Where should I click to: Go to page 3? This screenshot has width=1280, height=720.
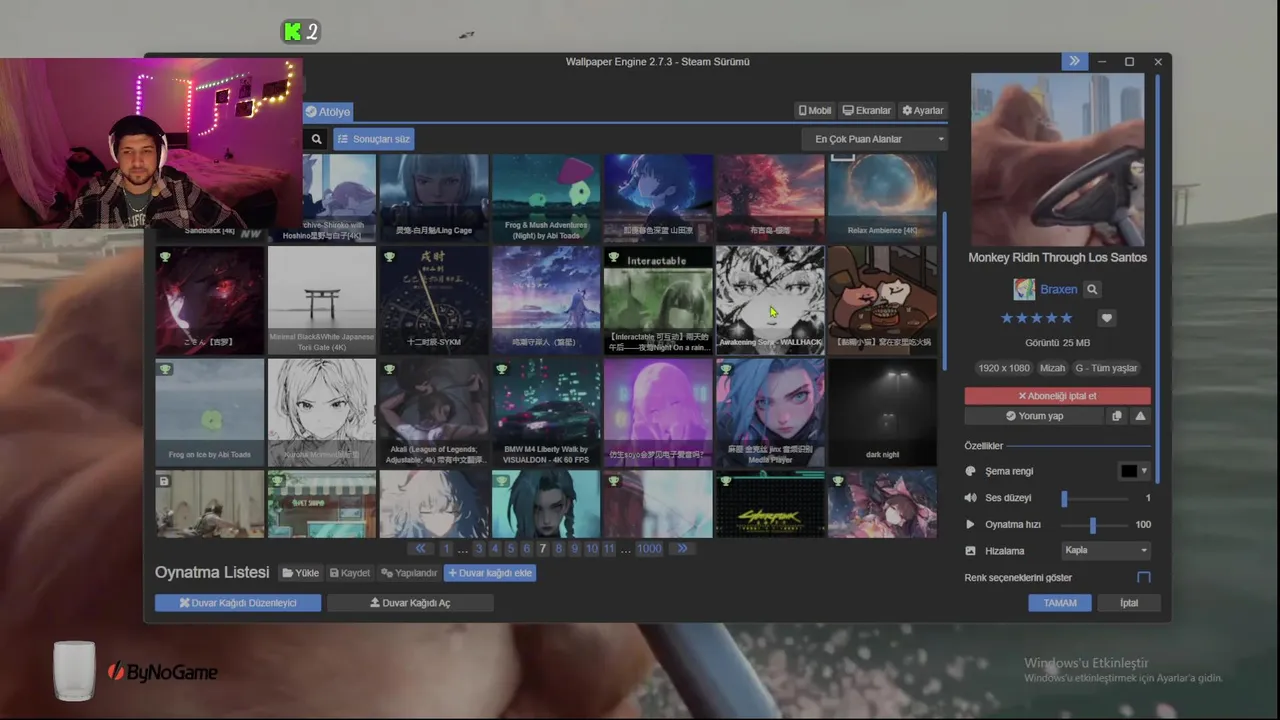(479, 549)
